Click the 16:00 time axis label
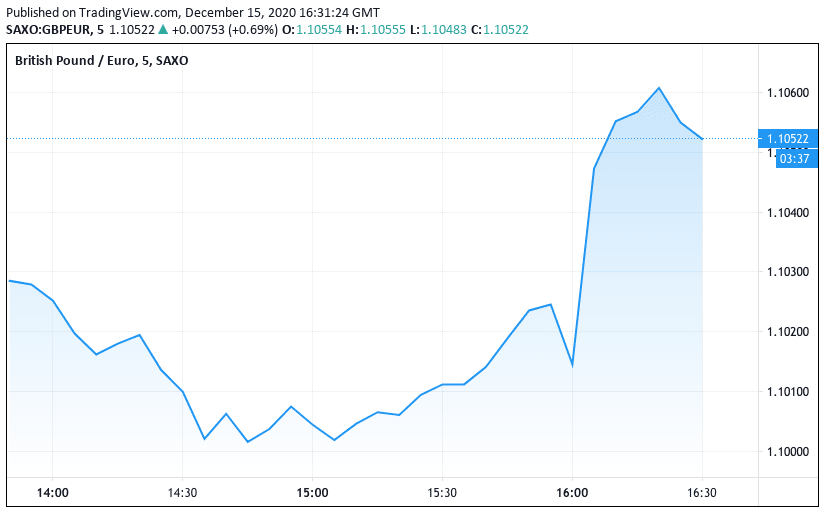The image size is (825, 513). 572,493
